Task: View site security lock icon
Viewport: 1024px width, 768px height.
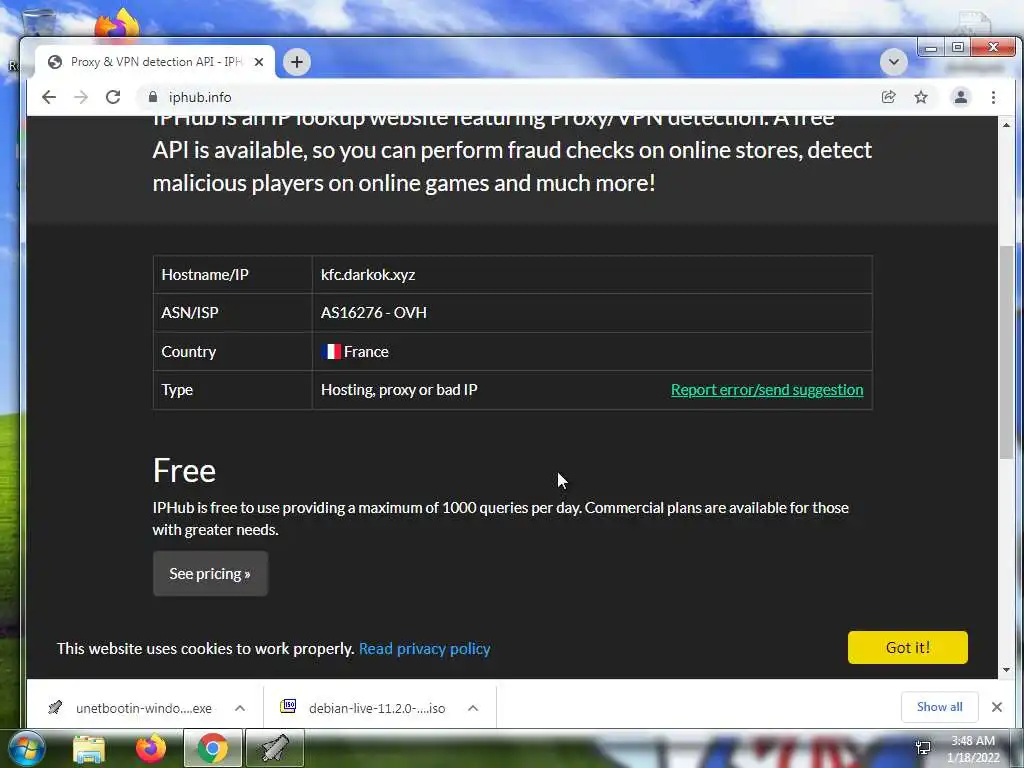Action: (x=153, y=97)
